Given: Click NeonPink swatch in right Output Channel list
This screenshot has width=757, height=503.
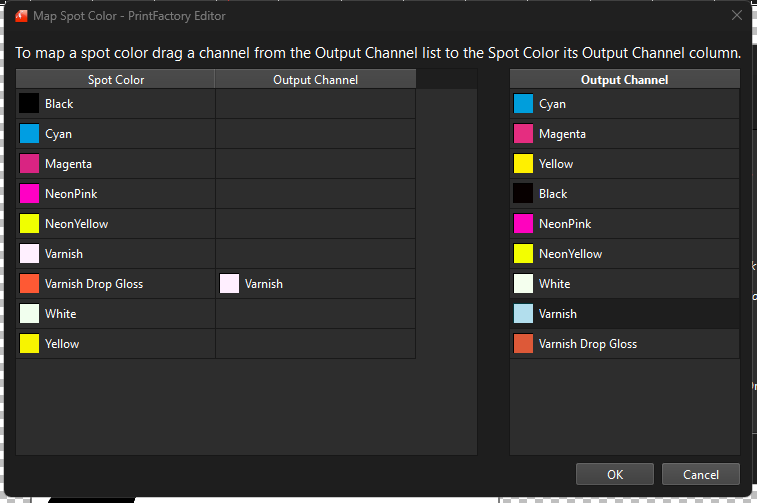Looking at the screenshot, I should pyautogui.click(x=523, y=224).
